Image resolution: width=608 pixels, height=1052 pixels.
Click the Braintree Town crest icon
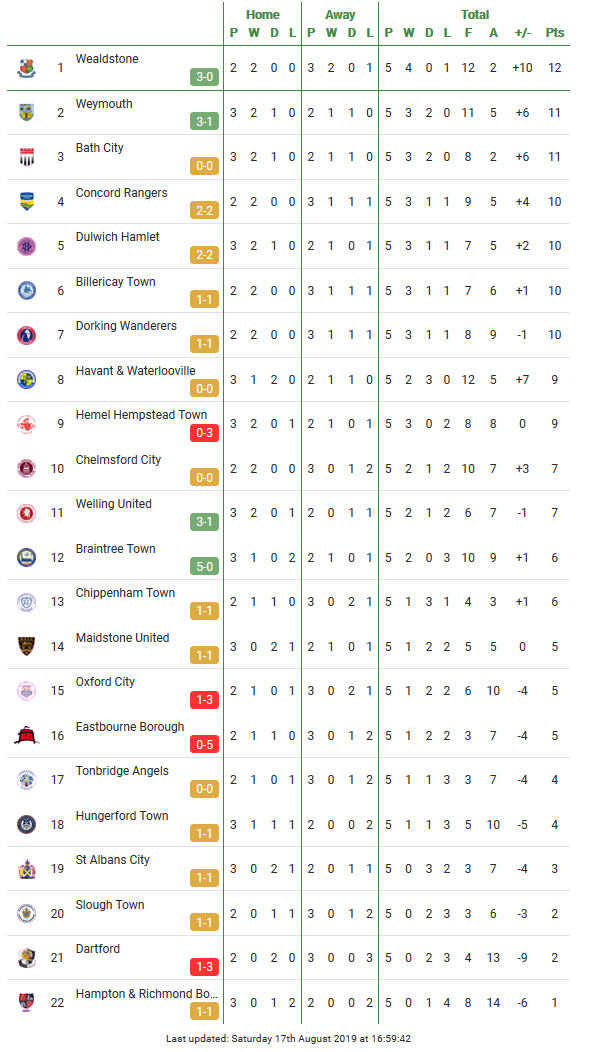26,558
